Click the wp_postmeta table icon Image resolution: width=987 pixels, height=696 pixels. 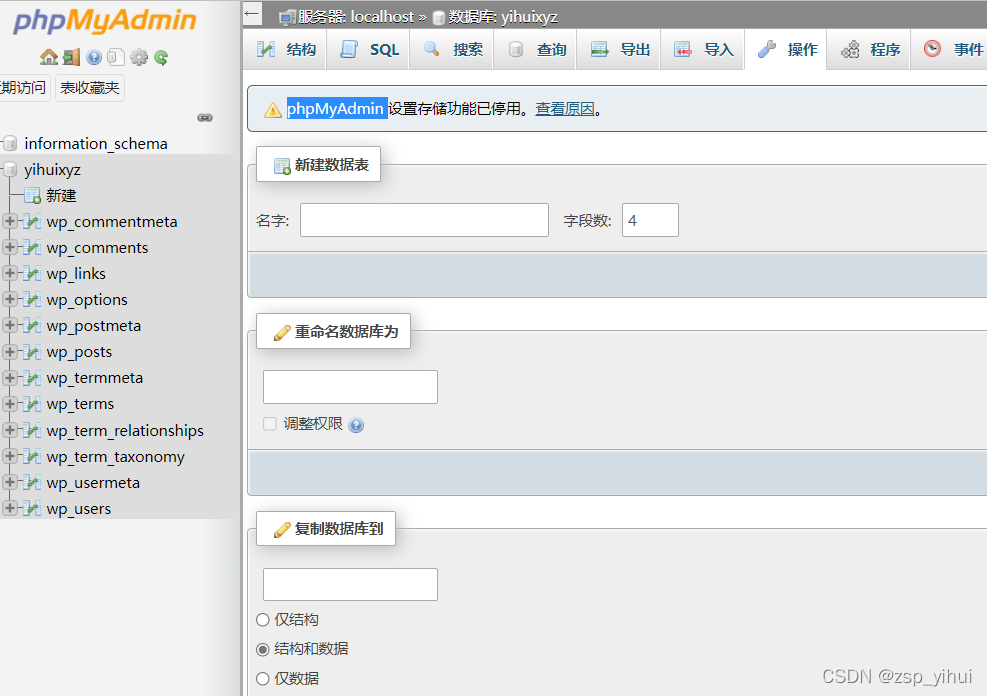coord(31,325)
